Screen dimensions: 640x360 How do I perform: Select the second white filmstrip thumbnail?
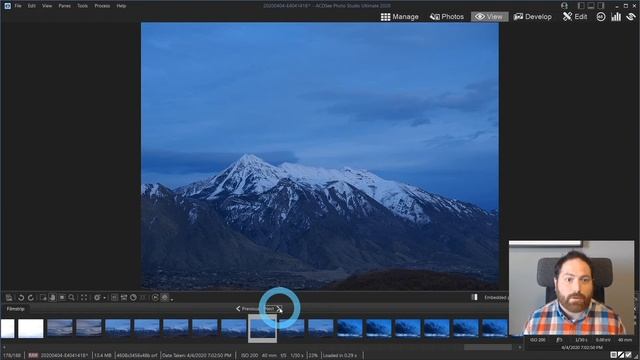point(31,328)
